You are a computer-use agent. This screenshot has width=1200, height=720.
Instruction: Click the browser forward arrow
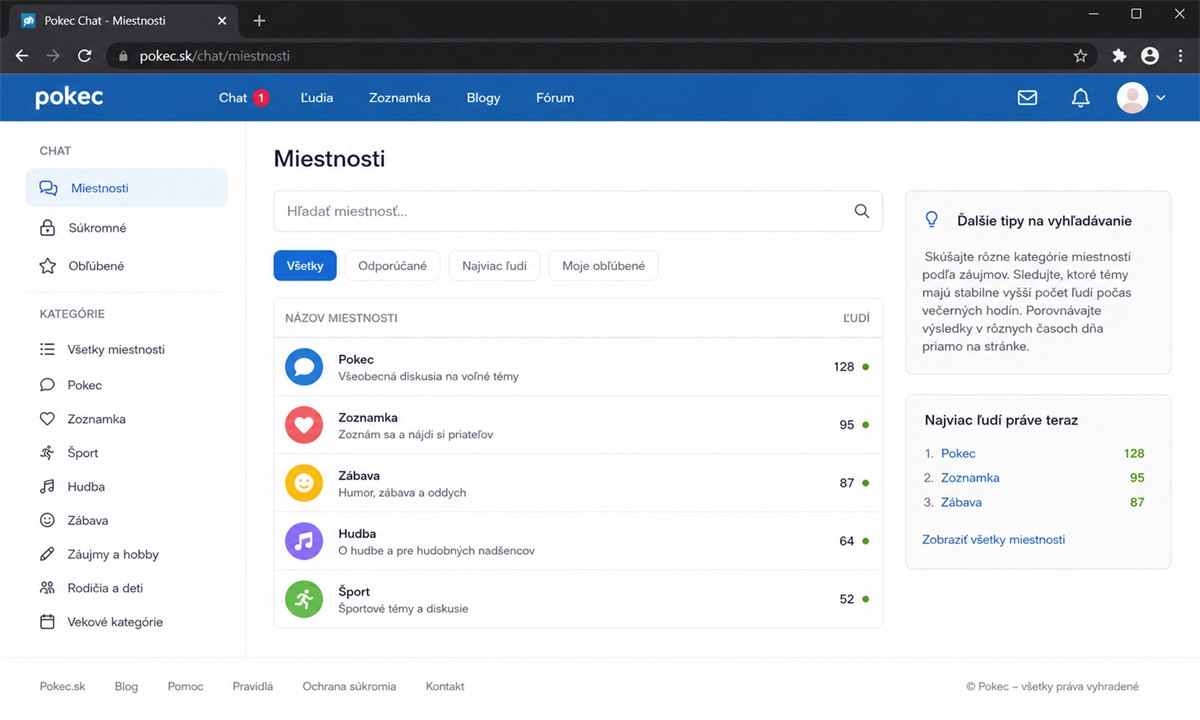(53, 56)
